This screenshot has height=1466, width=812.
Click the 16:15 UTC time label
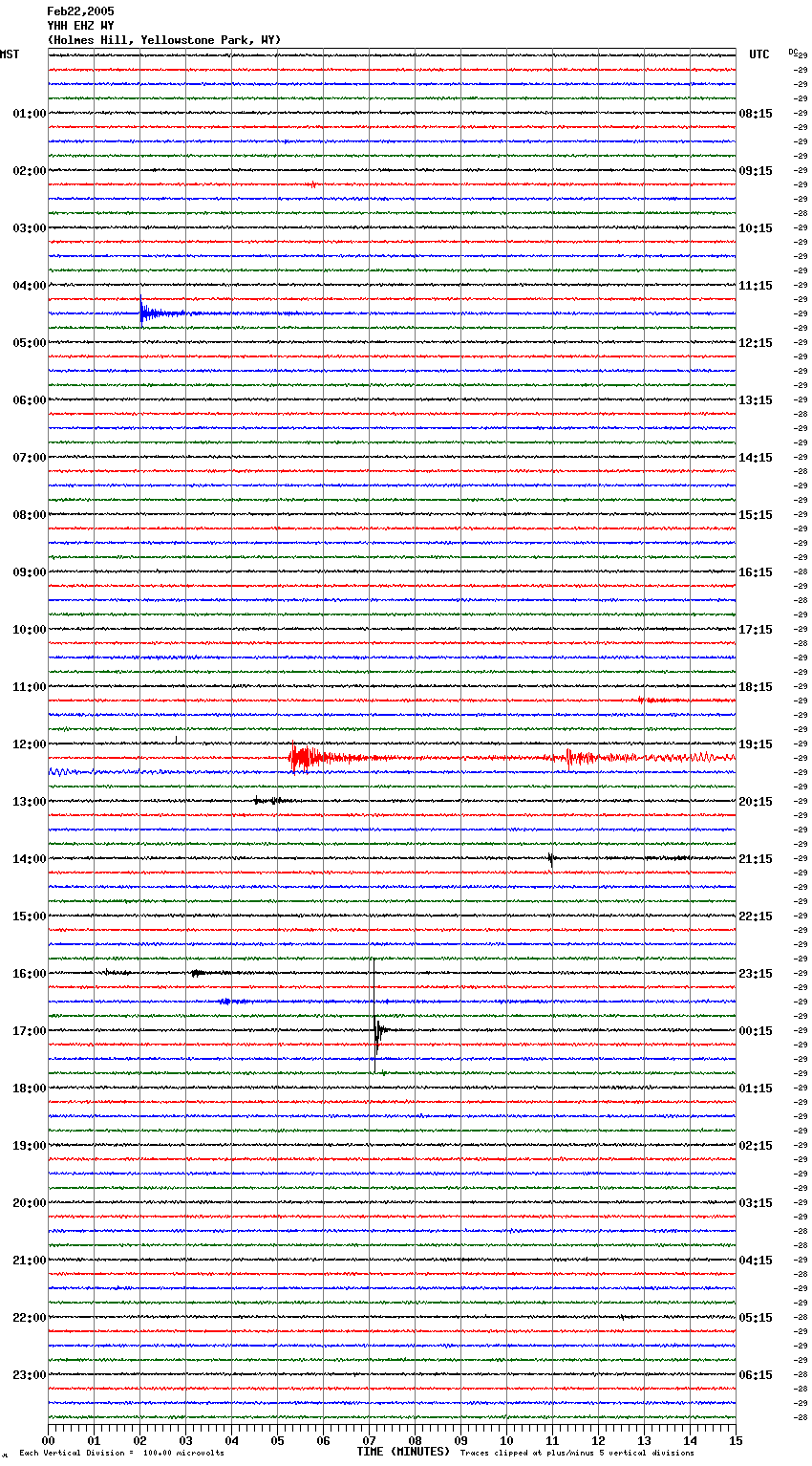[x=756, y=572]
